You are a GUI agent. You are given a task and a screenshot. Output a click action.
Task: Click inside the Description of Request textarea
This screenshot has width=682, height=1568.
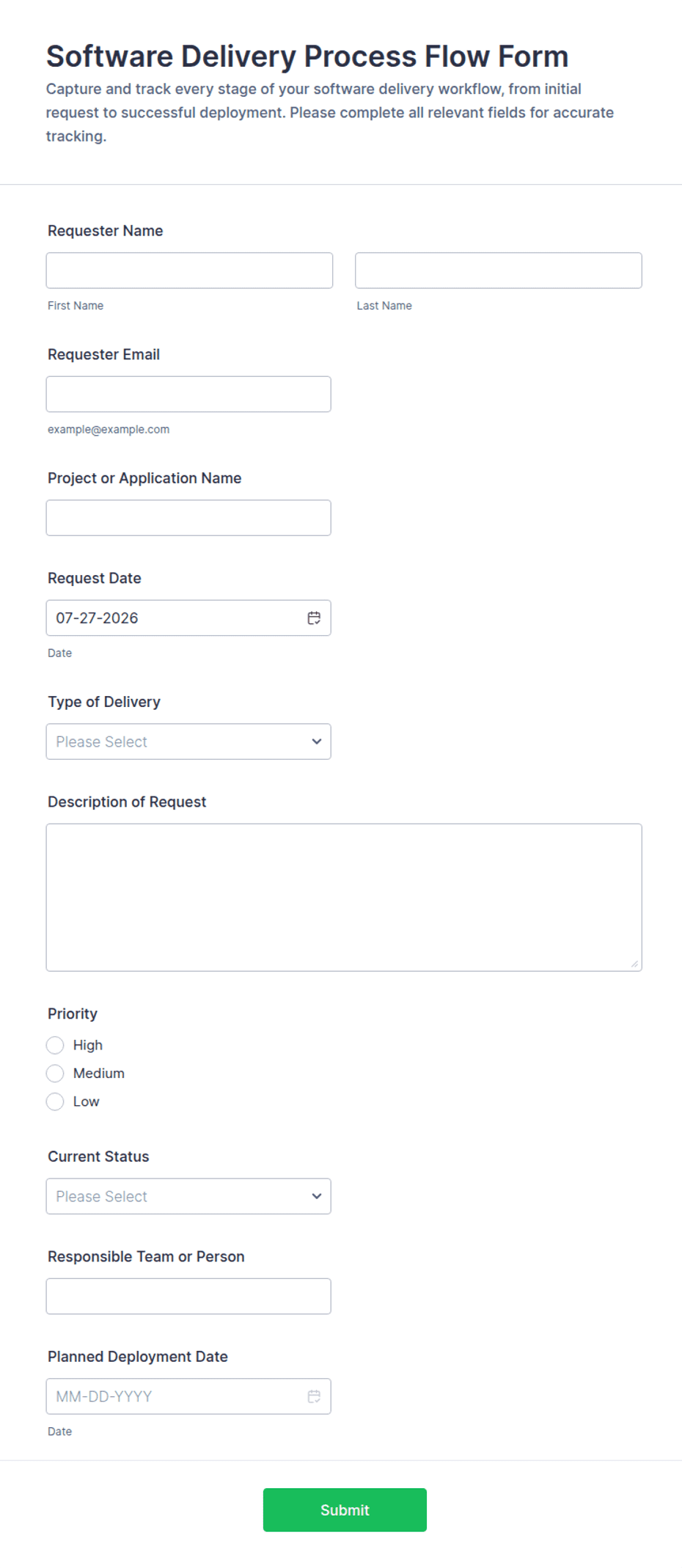[344, 898]
